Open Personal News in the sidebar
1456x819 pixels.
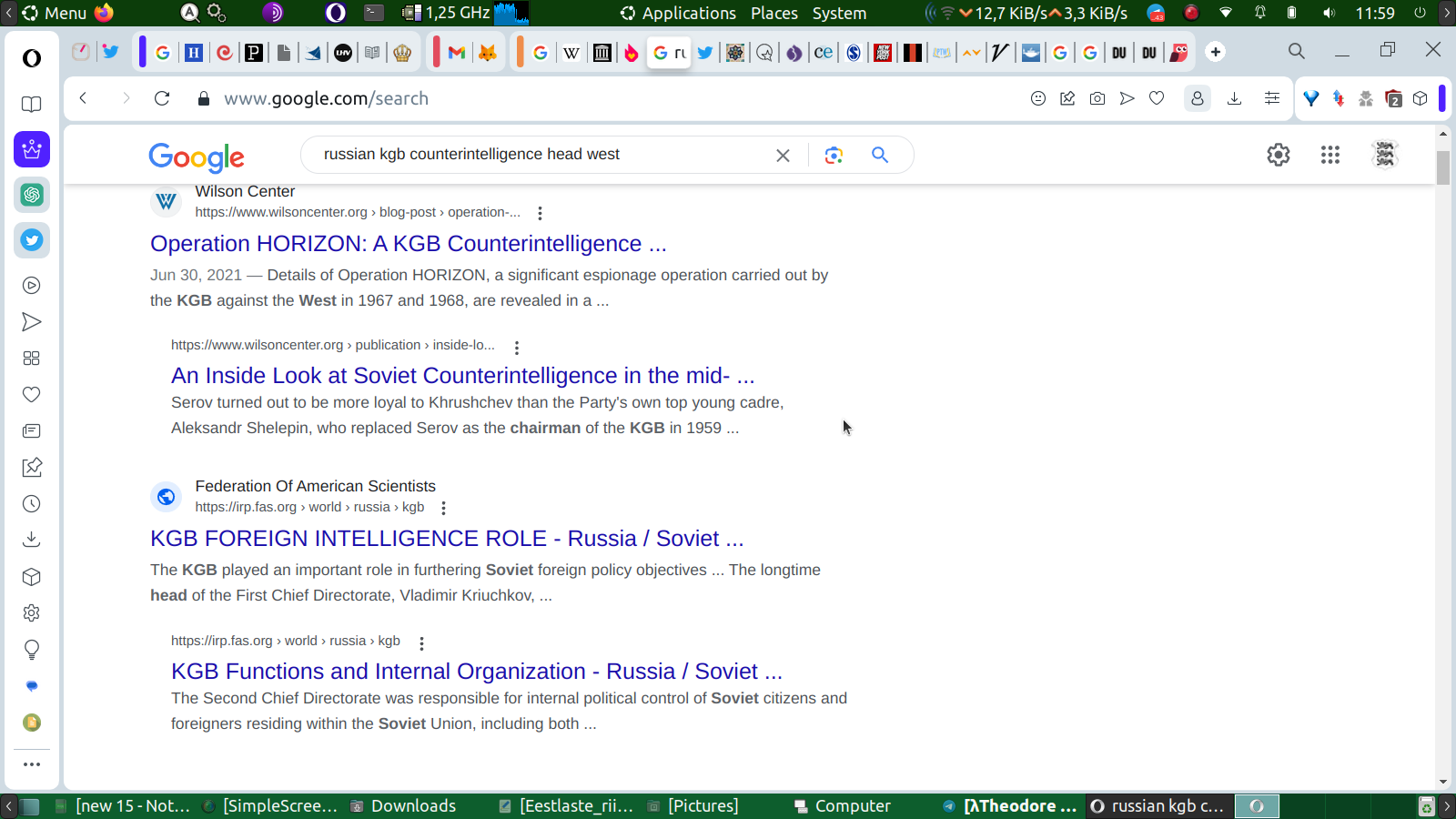(32, 431)
